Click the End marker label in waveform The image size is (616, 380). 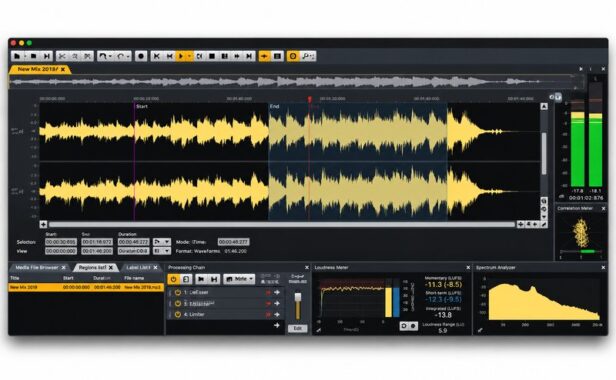click(274, 106)
